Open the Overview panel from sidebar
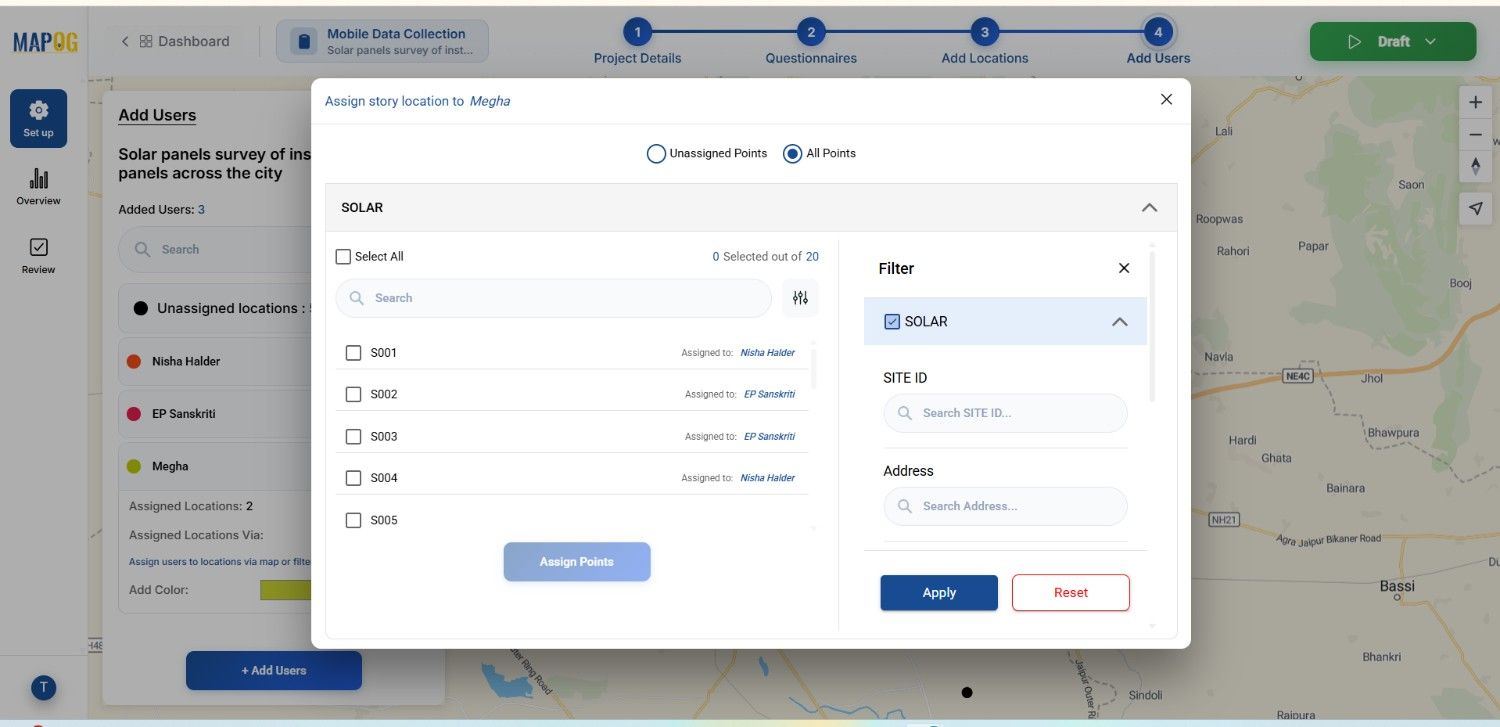The image size is (1500, 727). (x=38, y=188)
